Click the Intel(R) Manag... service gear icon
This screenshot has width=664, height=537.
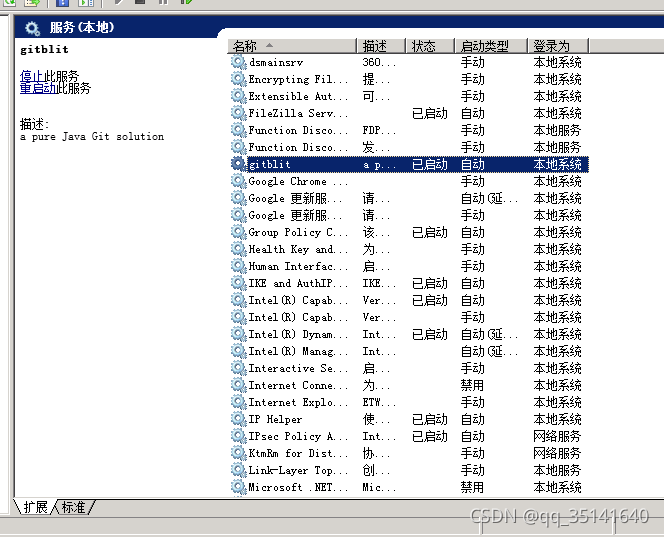238,351
